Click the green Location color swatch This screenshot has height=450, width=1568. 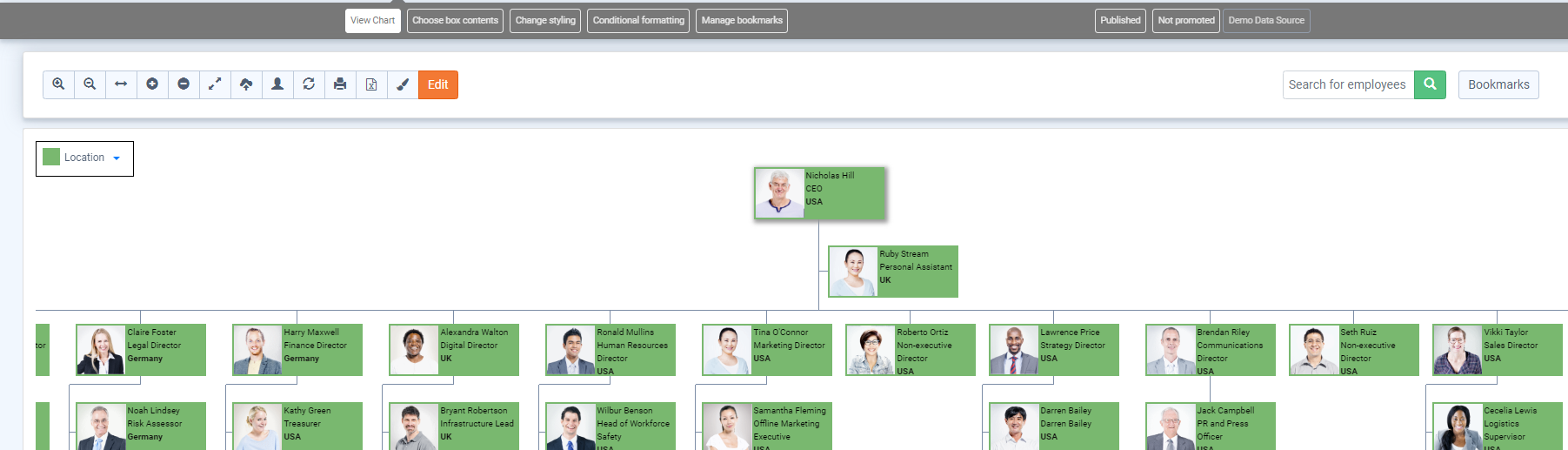(51, 158)
